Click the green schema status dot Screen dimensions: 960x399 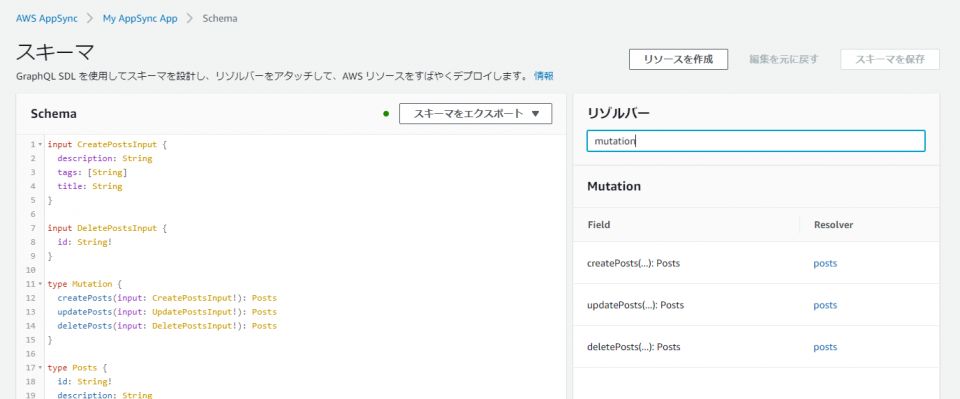pos(386,113)
